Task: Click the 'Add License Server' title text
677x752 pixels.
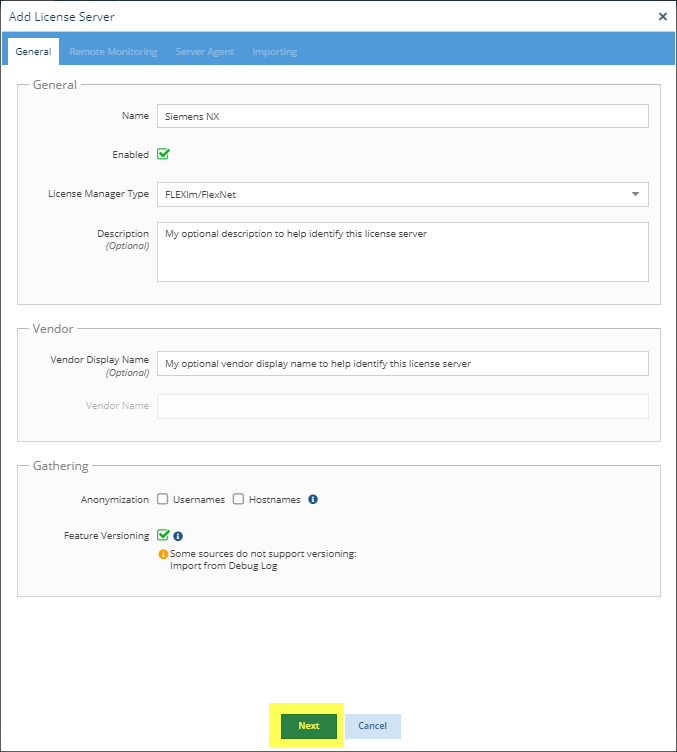Action: point(61,17)
